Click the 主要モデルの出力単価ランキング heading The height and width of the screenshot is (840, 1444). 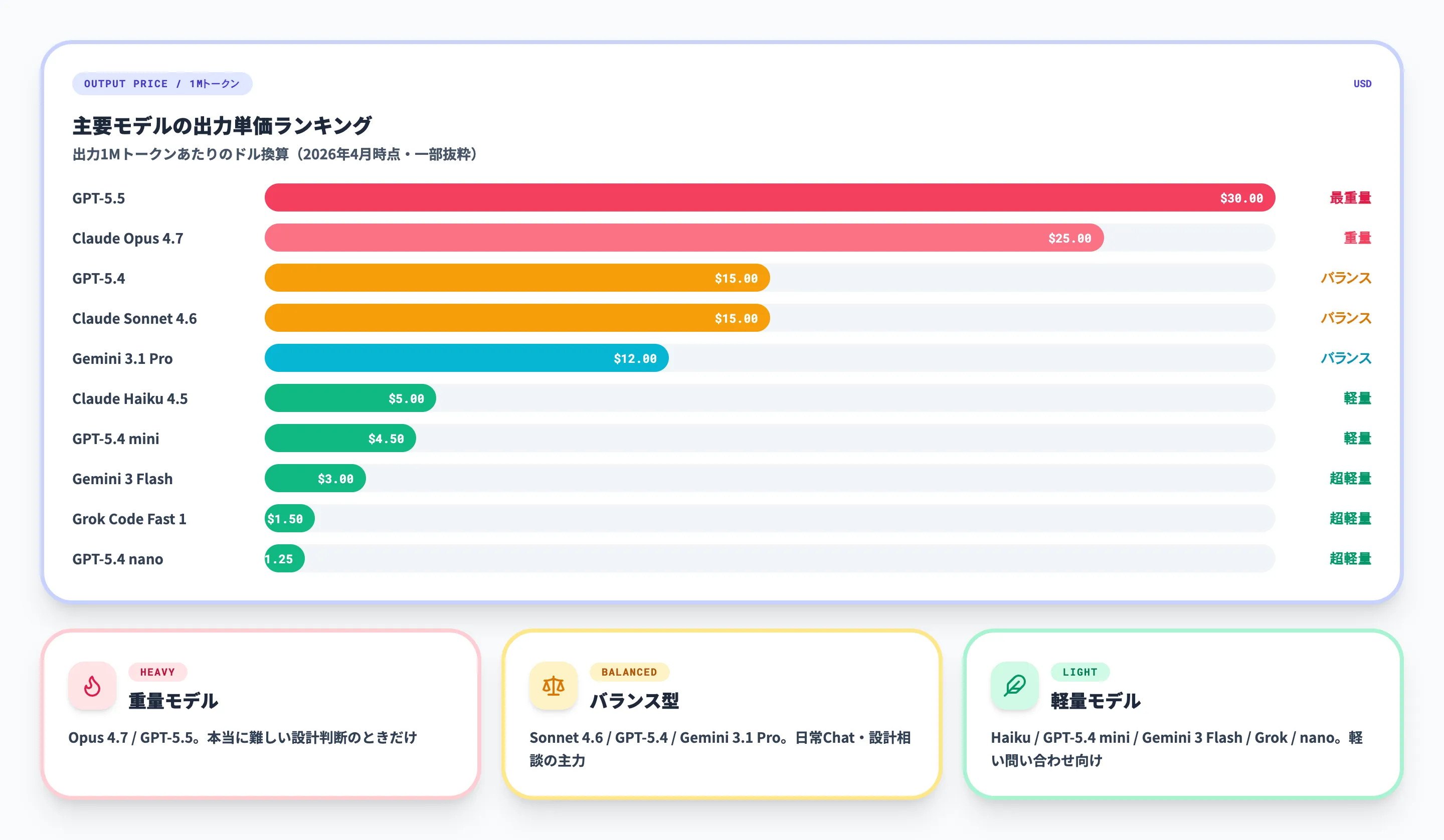point(222,125)
